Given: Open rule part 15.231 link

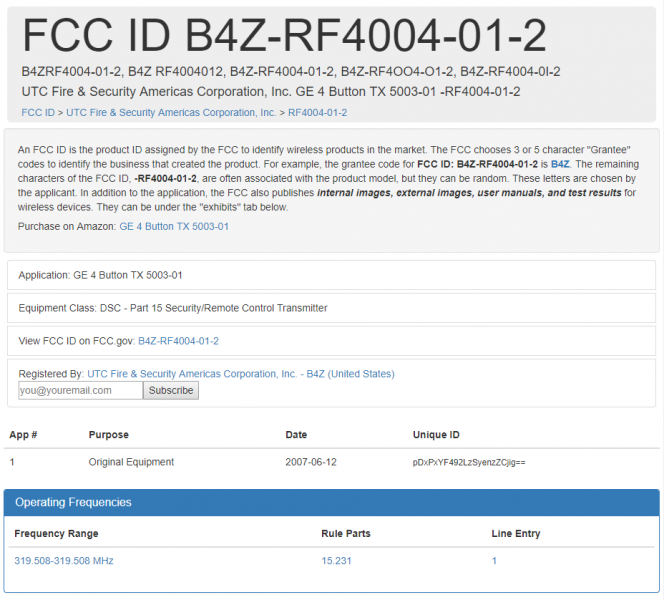Looking at the screenshot, I should [336, 561].
